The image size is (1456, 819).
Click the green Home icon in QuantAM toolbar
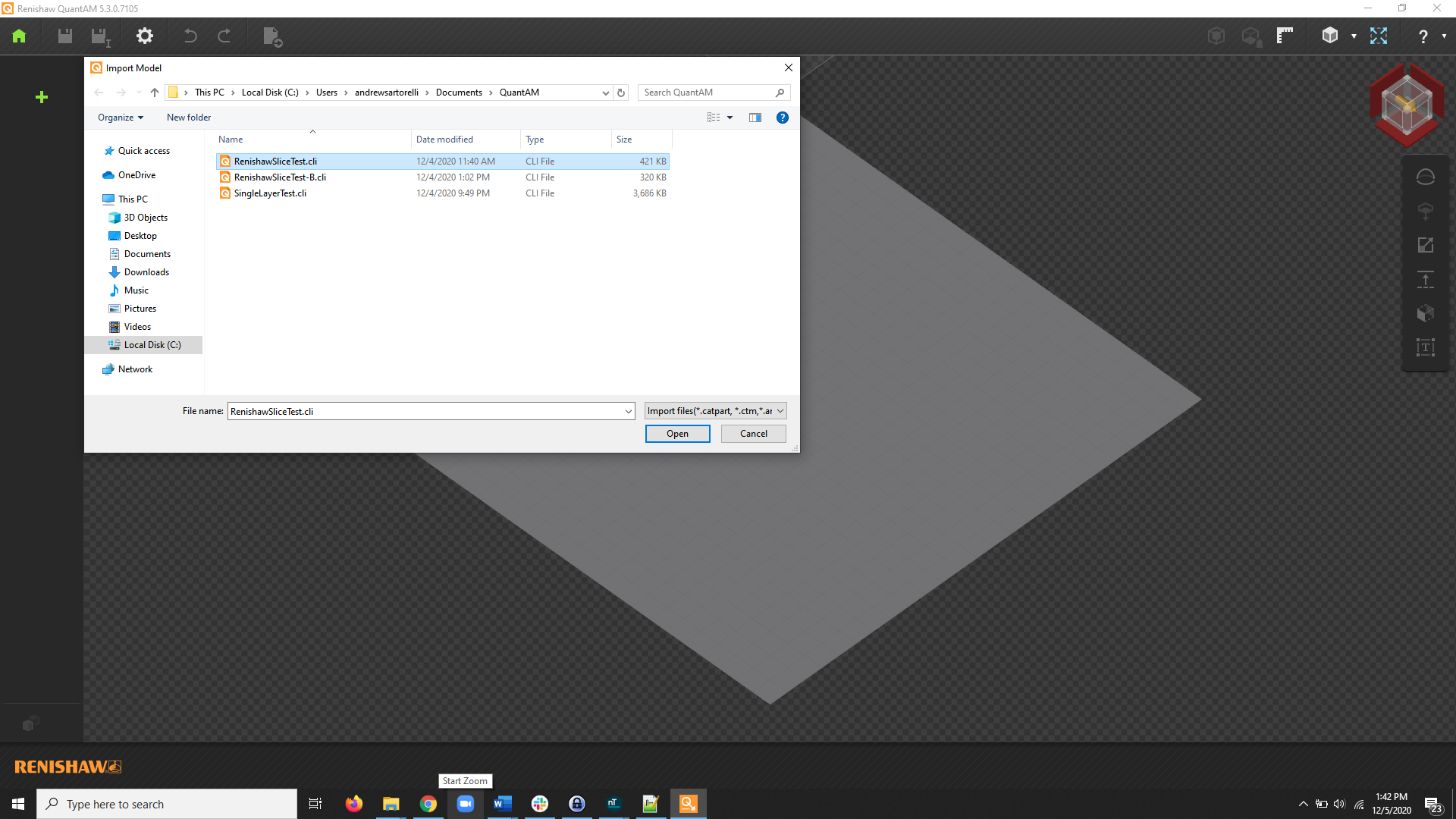tap(19, 36)
